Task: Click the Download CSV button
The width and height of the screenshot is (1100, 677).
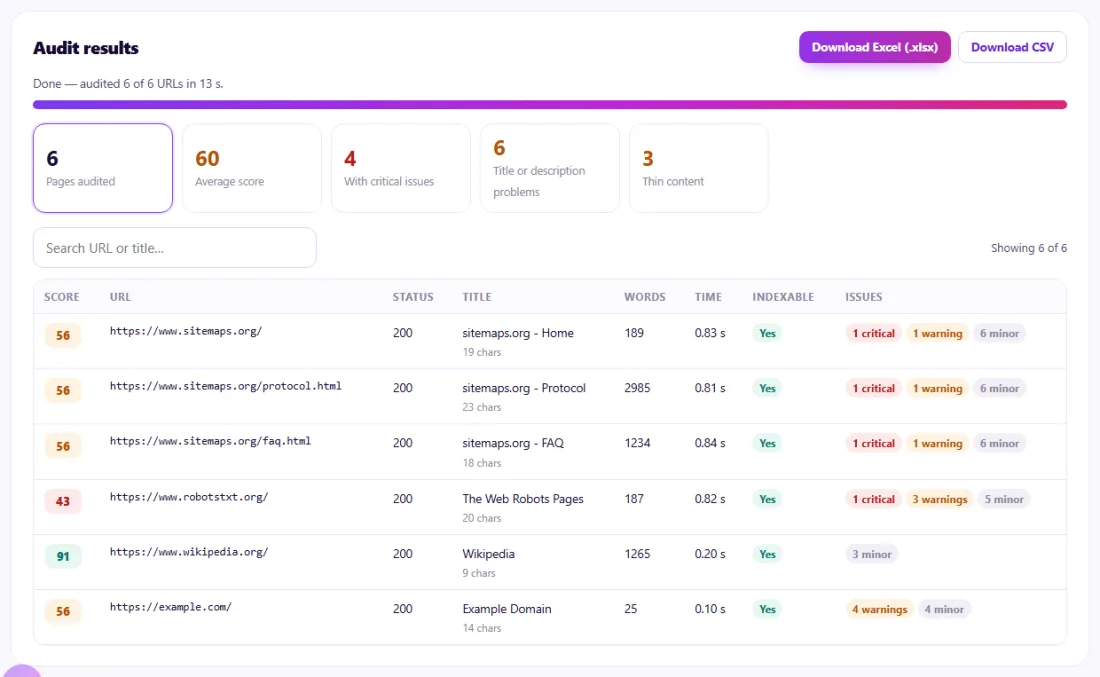Action: pos(1012,47)
